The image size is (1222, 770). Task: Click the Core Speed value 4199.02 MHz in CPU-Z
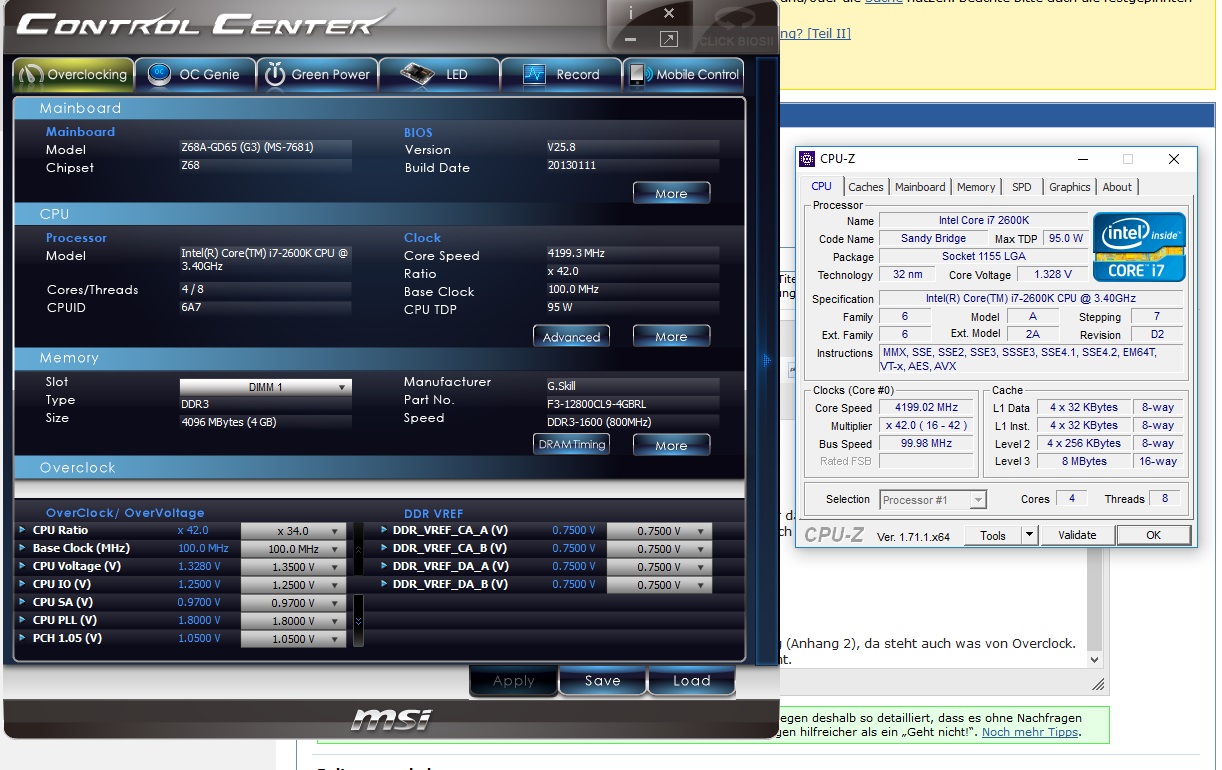926,408
